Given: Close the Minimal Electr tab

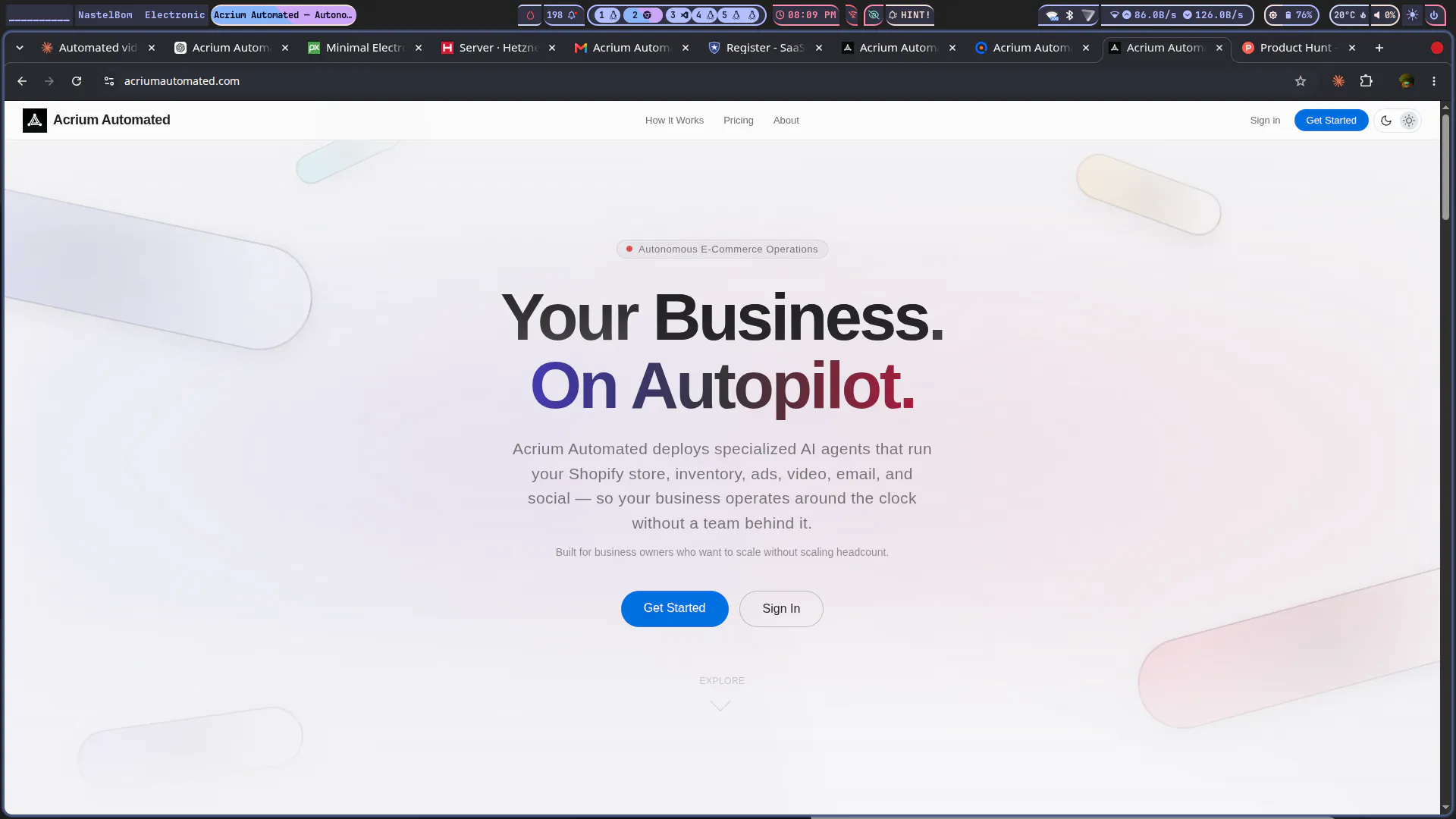Looking at the screenshot, I should (419, 48).
